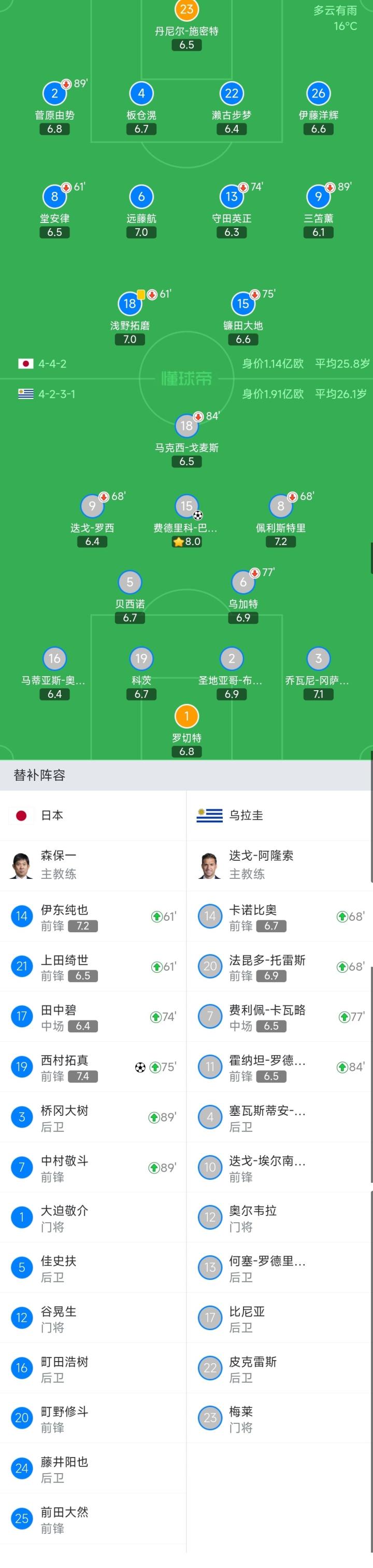Tap 马克西-戈麦斯 number 18 Uruguay forward icon

186,426
